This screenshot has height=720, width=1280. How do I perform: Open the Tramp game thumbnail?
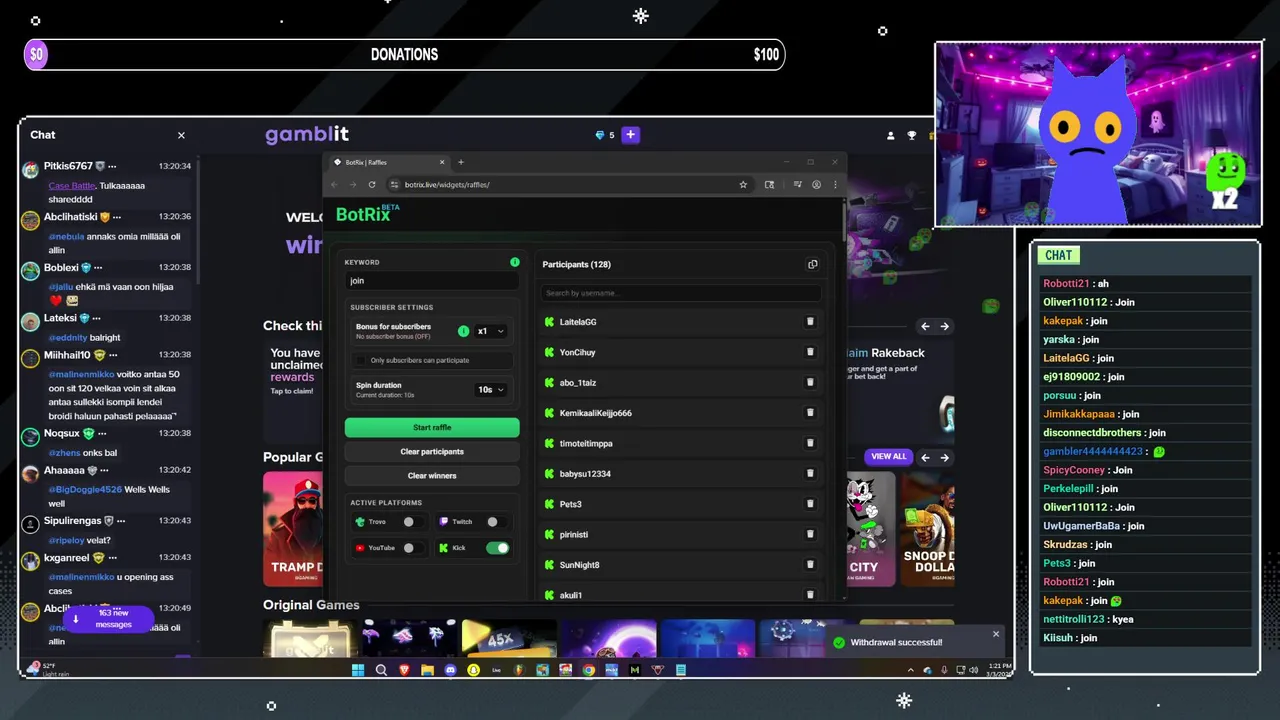[293, 529]
